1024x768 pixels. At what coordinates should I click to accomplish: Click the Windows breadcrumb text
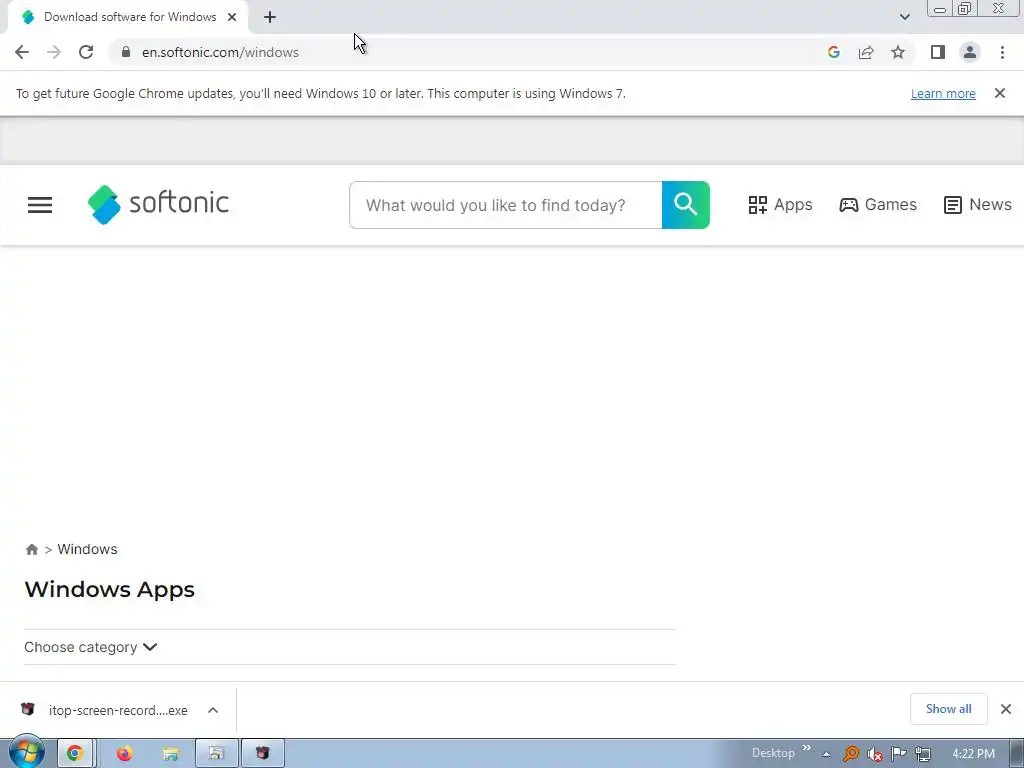click(x=88, y=549)
